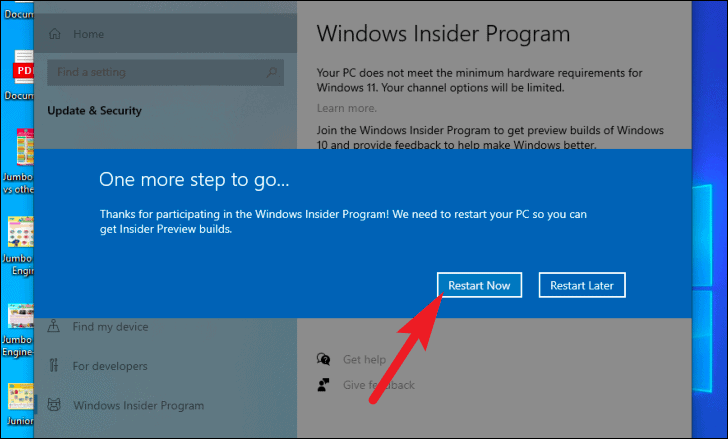The height and width of the screenshot is (439, 728).
Task: Click the Get help chat icon
Action: (x=324, y=359)
